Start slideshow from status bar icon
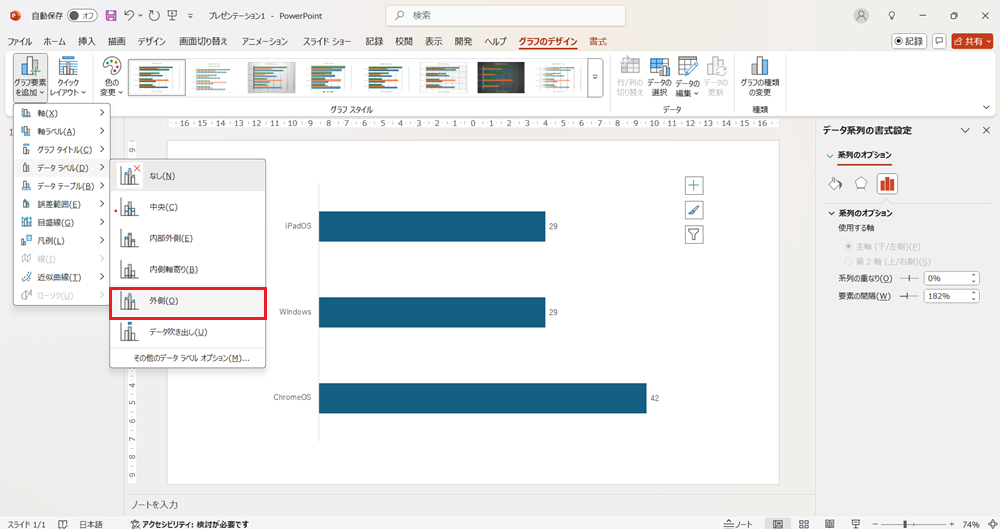Image resolution: width=1000 pixels, height=529 pixels. point(855,524)
